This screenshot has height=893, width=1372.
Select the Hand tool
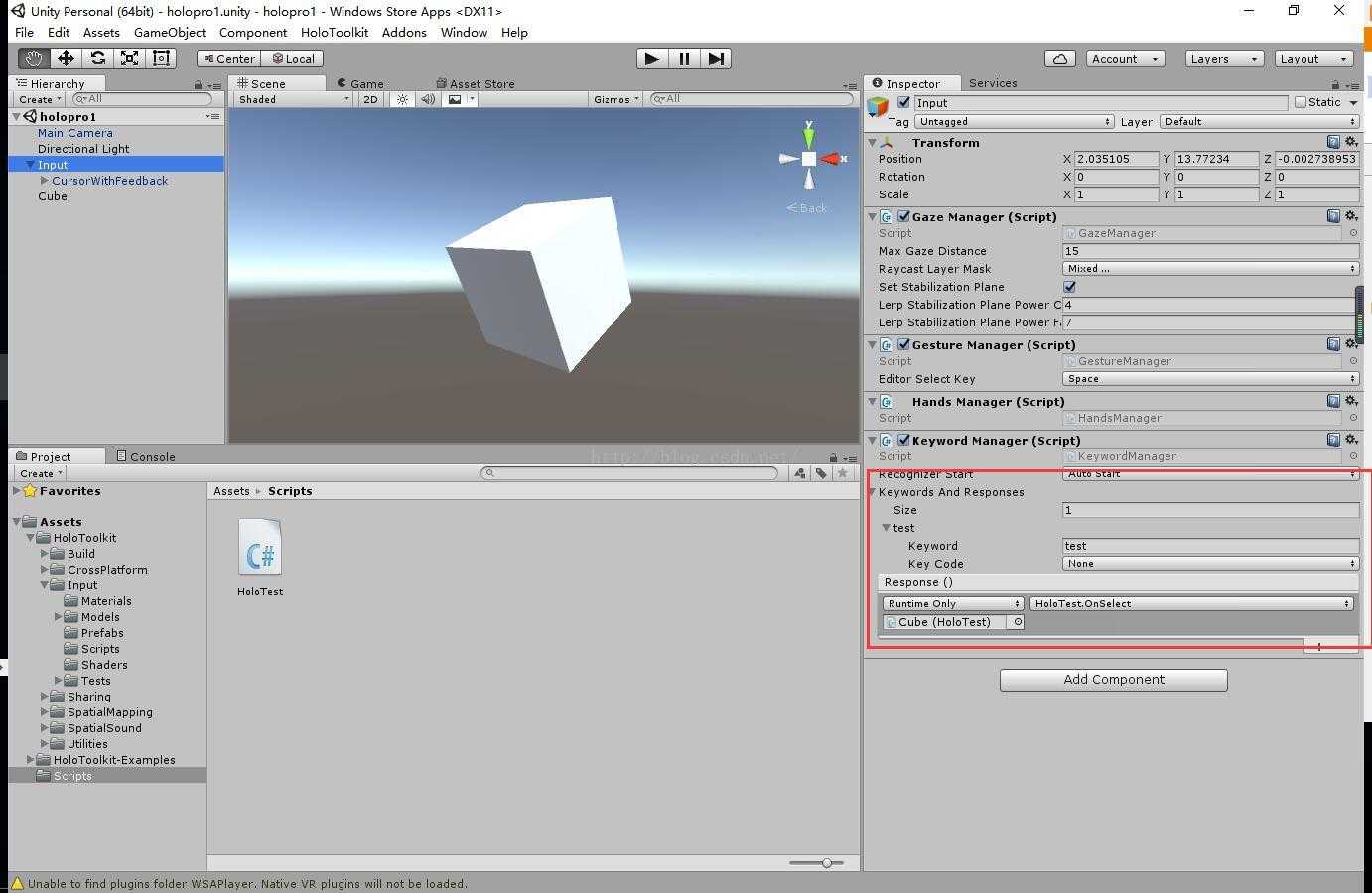pyautogui.click(x=34, y=59)
